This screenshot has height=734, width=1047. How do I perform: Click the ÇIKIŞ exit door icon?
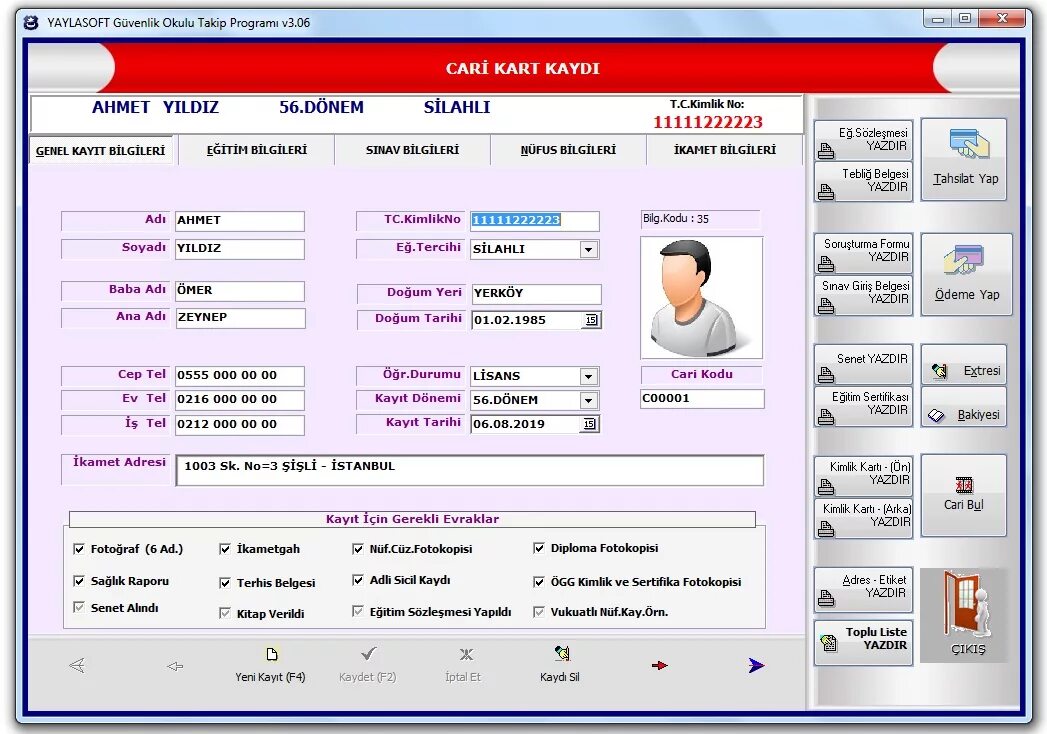coord(967,604)
